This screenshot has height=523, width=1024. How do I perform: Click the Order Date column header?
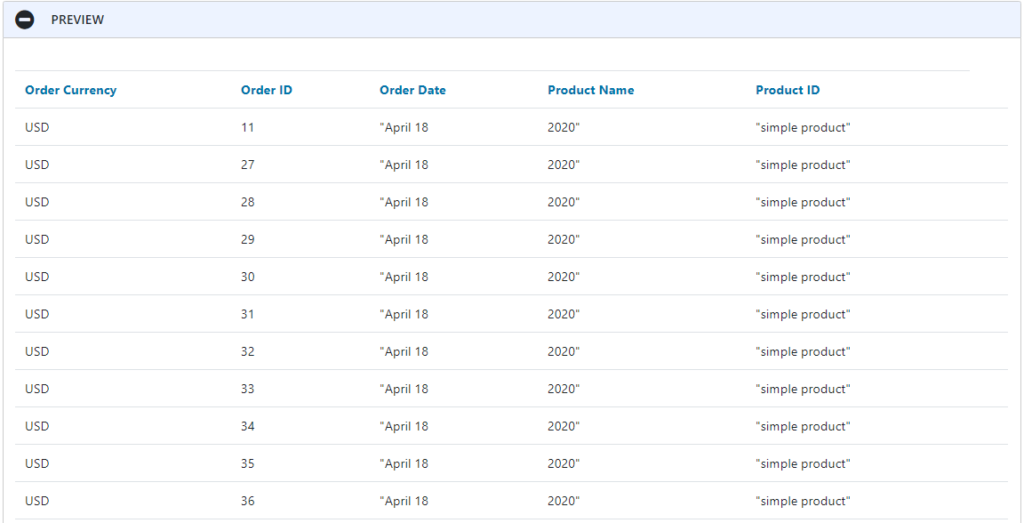coord(413,90)
